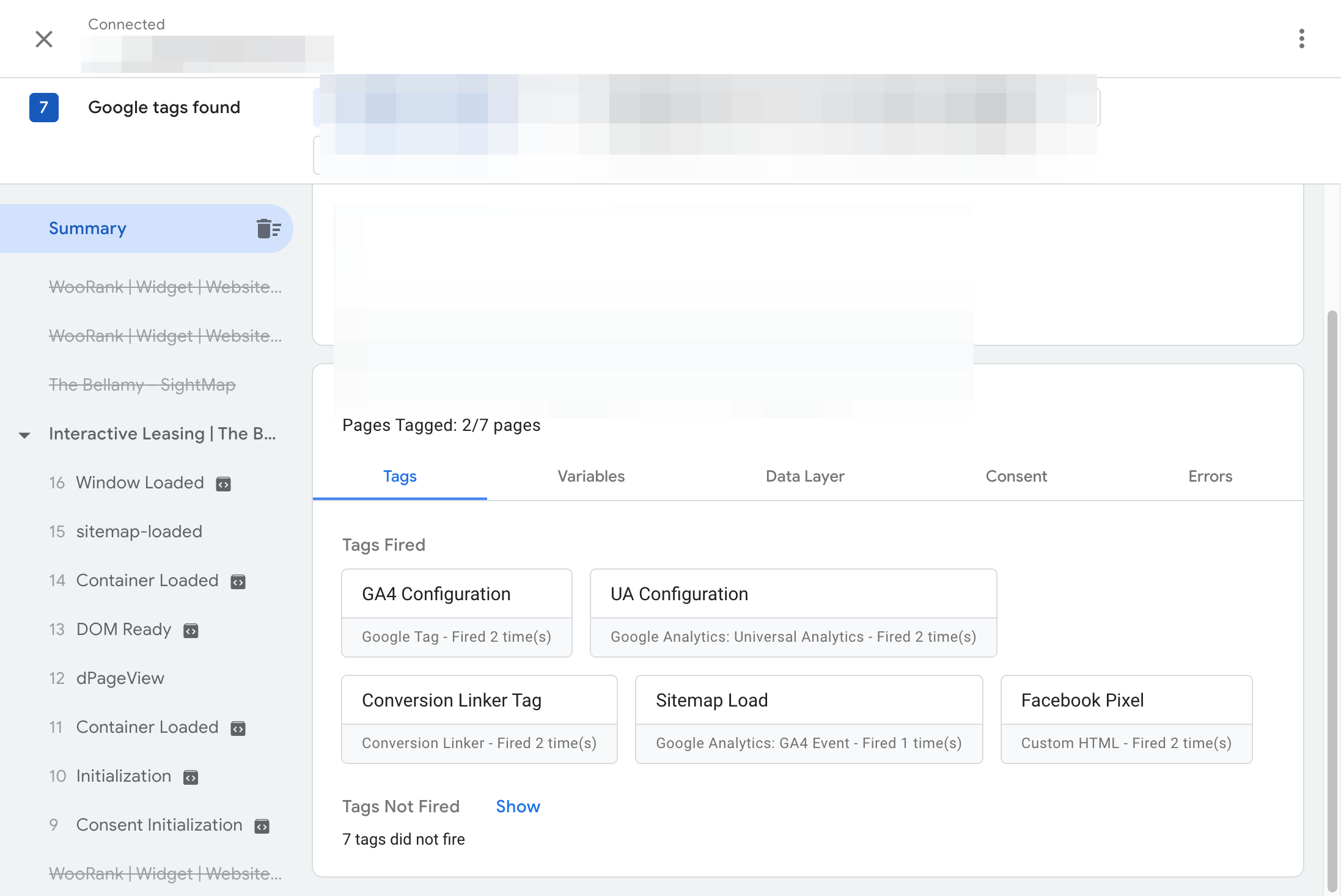Switch to the Data Layer tab
The height and width of the screenshot is (896, 1341).
(x=805, y=477)
